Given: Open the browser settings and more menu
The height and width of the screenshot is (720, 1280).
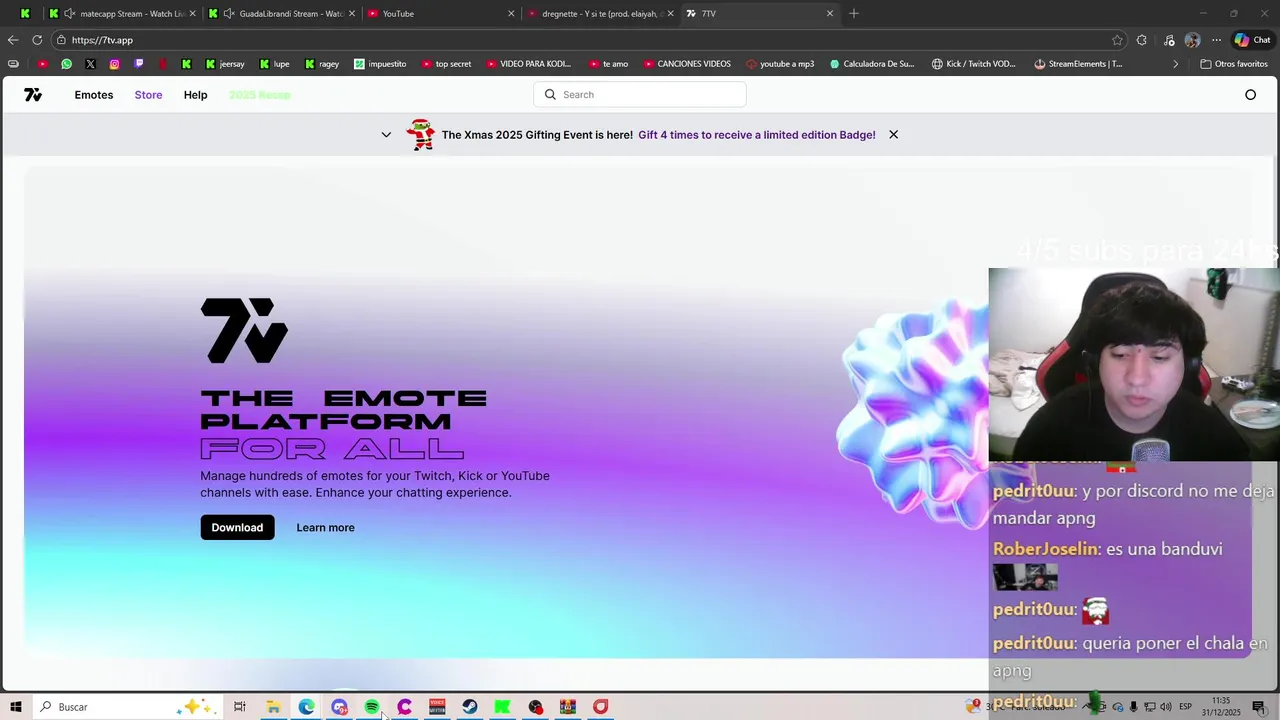Looking at the screenshot, I should click(1216, 40).
